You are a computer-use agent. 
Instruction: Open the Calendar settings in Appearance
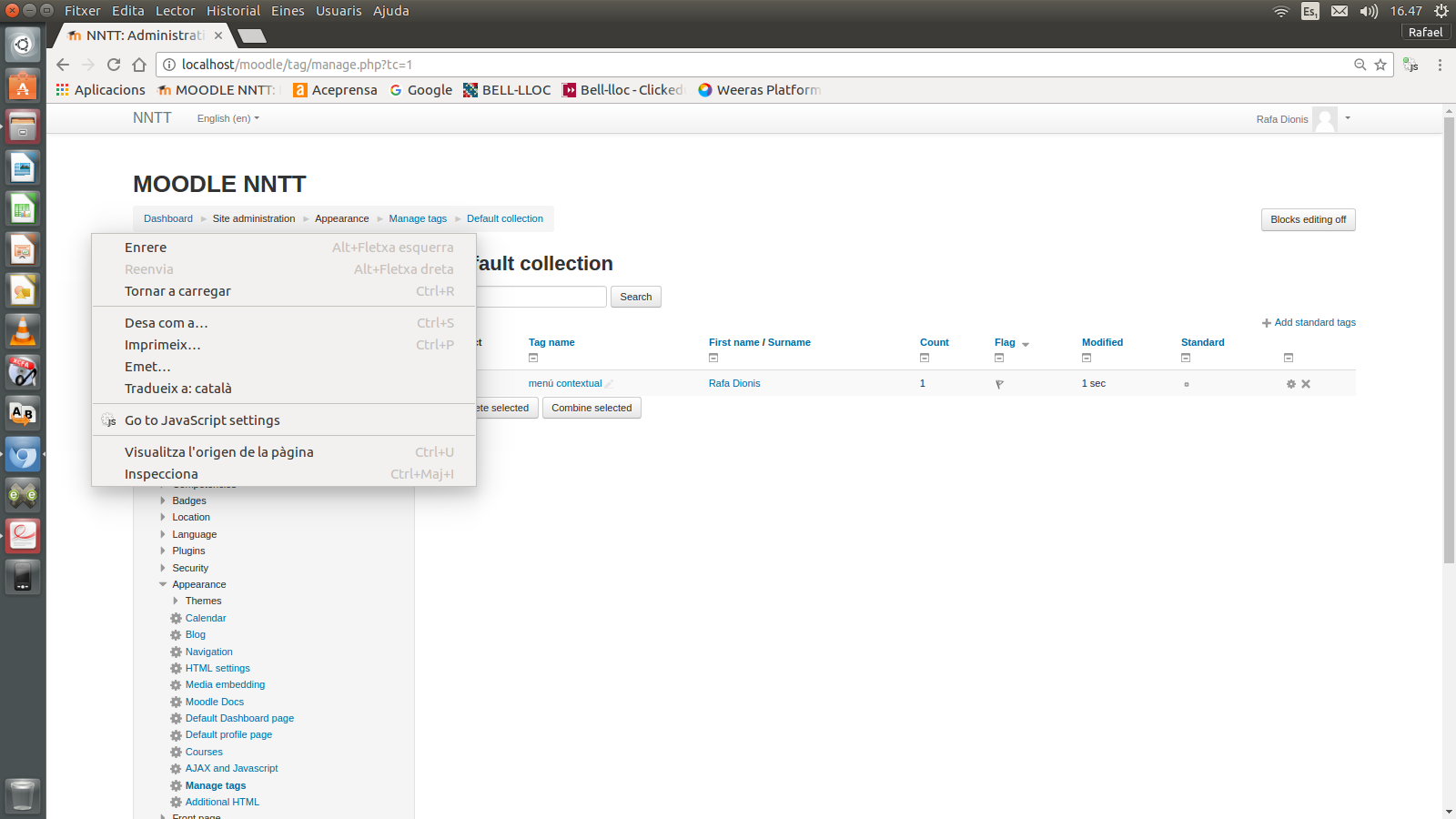[x=206, y=618]
